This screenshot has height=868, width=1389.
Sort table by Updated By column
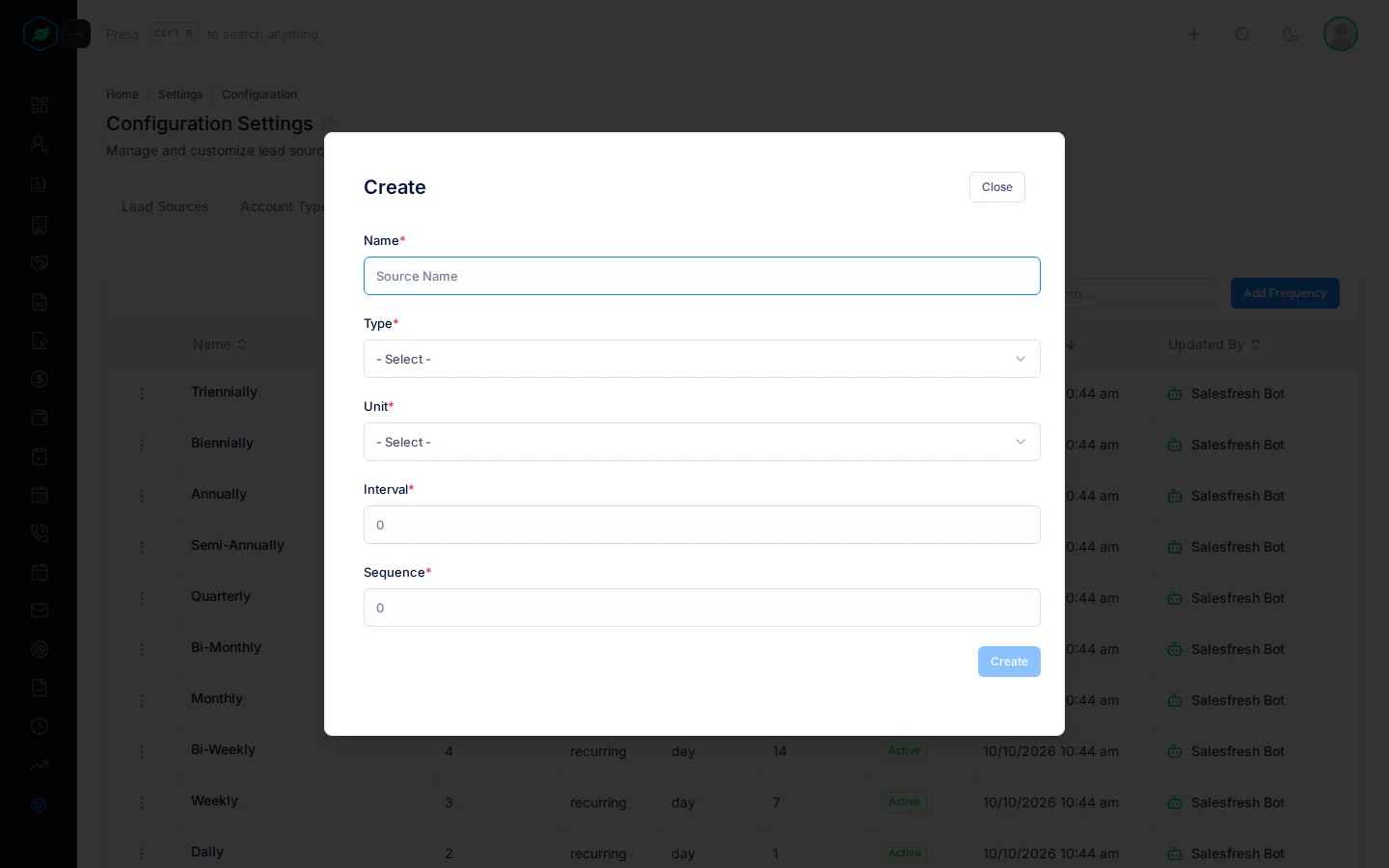pos(1214,344)
